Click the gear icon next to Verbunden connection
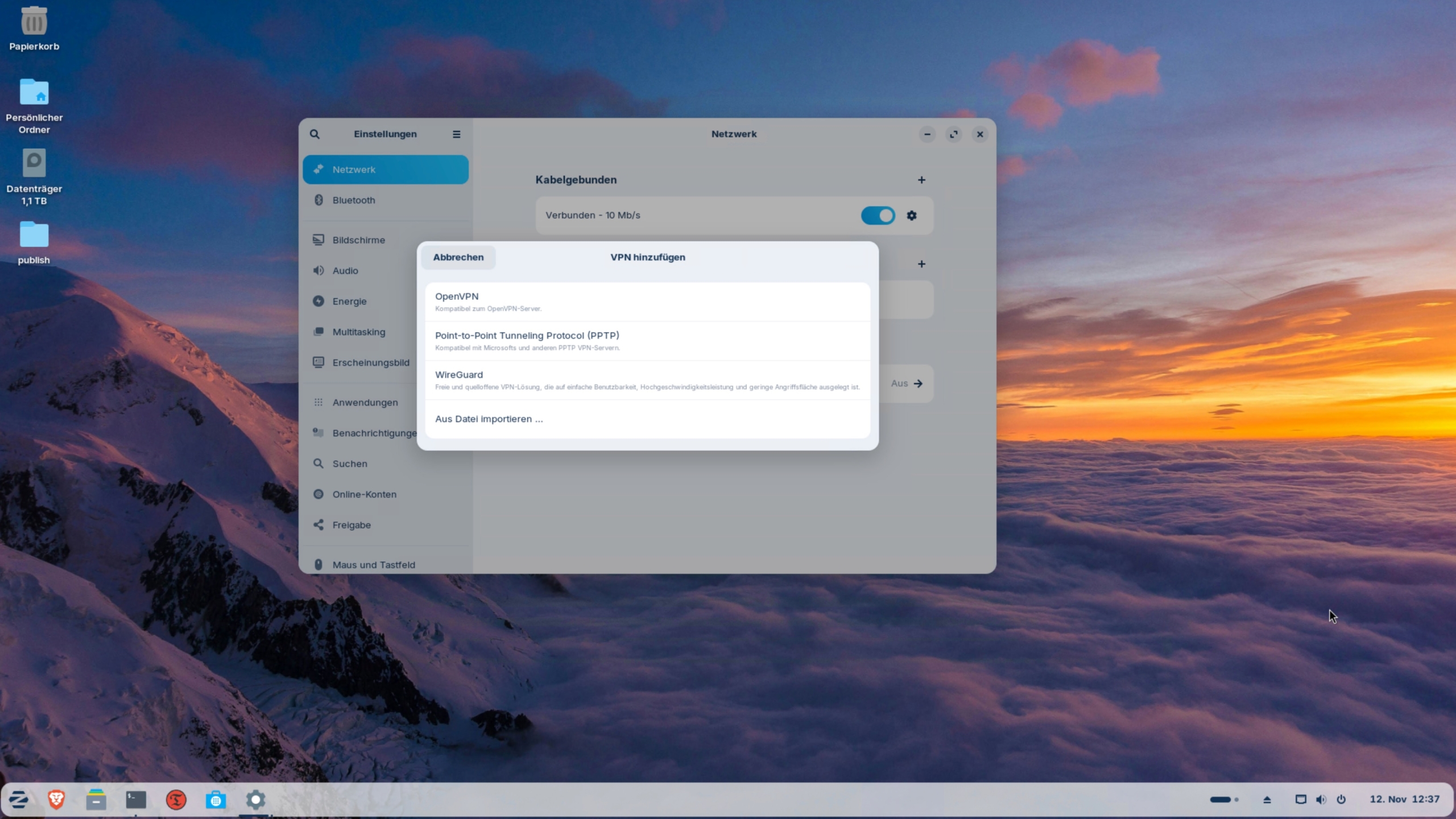Image resolution: width=1456 pixels, height=819 pixels. coord(911,215)
